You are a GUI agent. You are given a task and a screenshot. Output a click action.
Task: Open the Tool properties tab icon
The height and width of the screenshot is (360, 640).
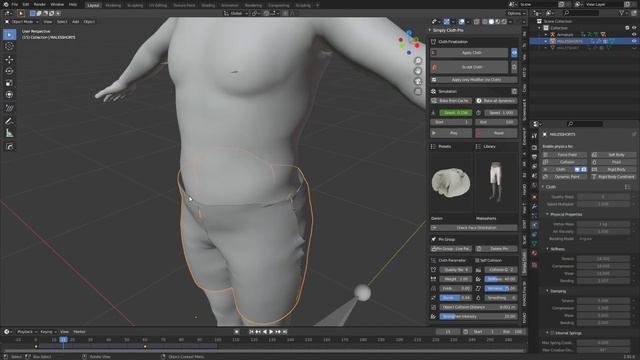coord(534,136)
